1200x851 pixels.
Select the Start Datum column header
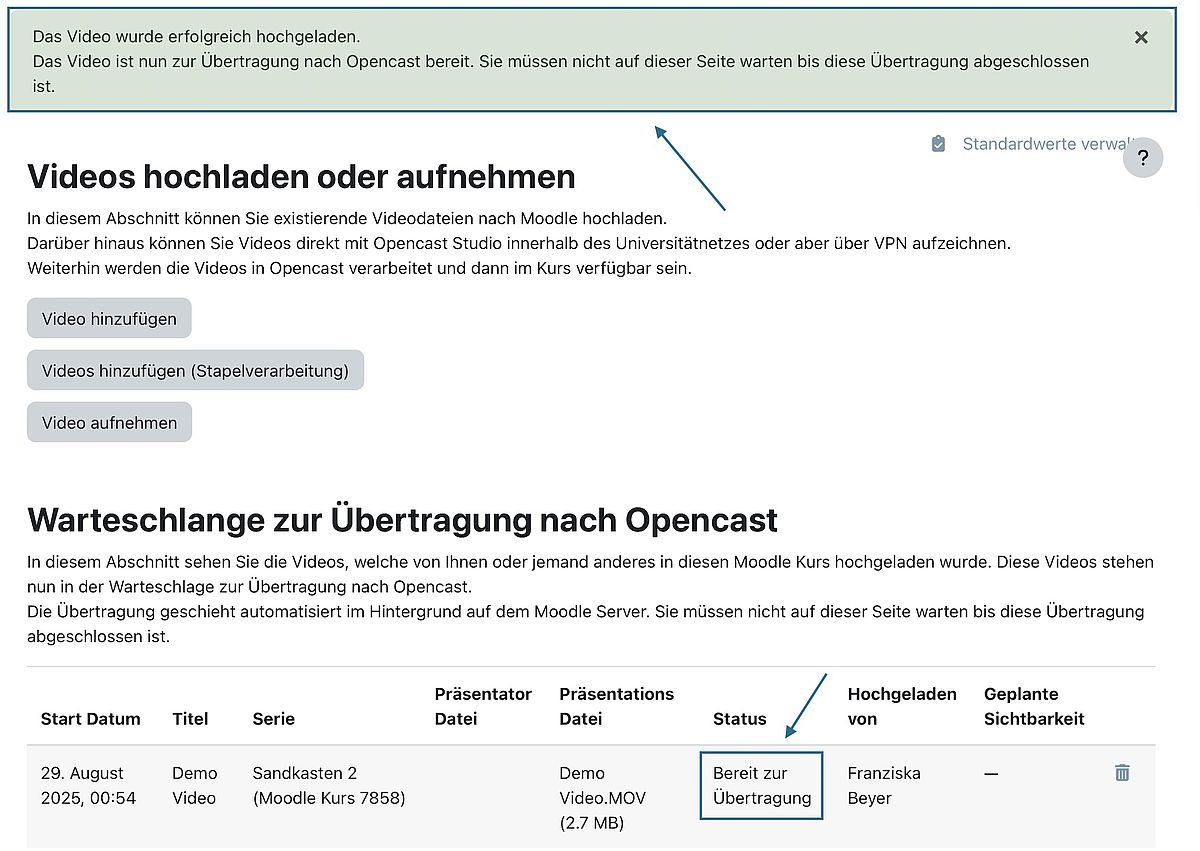click(91, 719)
